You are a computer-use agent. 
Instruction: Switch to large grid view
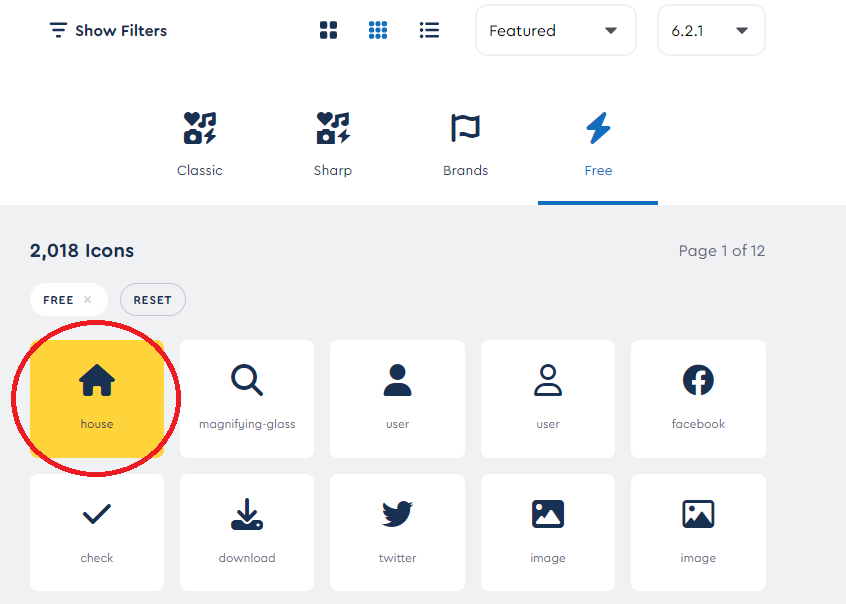coord(328,30)
